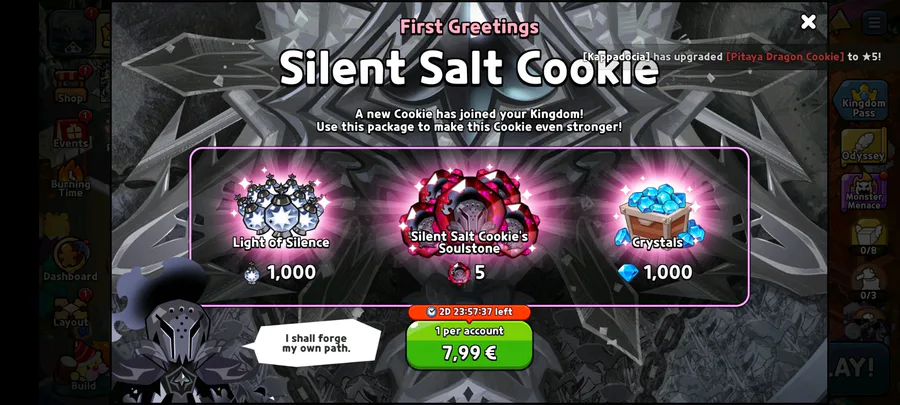Screen dimensions: 900x405
Task: Tap the Light of Silence item icon
Action: pyautogui.click(x=280, y=205)
